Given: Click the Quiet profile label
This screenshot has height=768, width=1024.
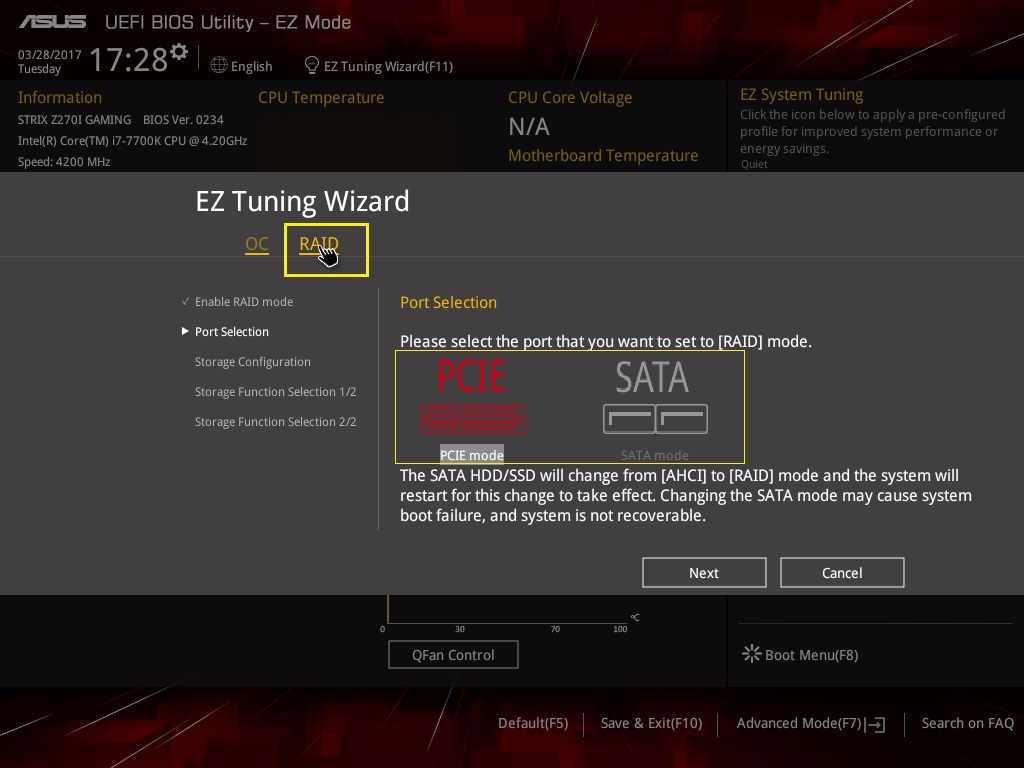Looking at the screenshot, I should point(754,164).
